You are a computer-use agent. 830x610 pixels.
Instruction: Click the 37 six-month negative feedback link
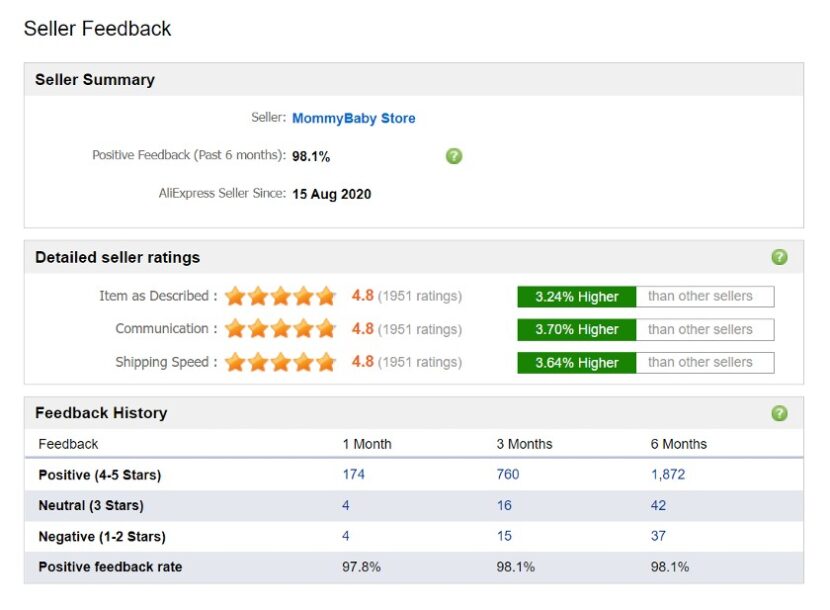657,536
